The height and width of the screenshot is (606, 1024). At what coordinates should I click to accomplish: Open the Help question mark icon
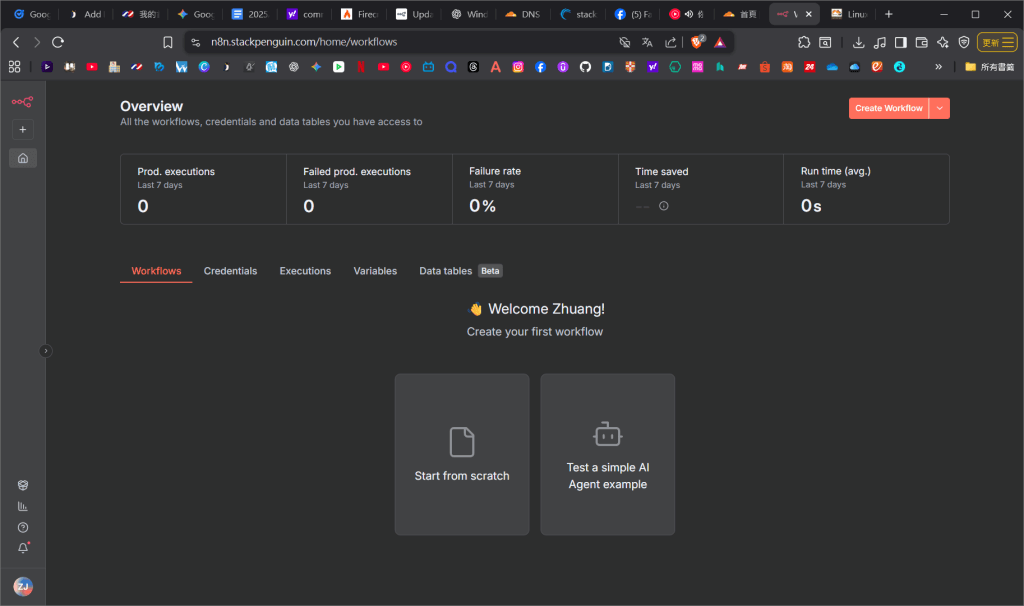tap(22, 527)
